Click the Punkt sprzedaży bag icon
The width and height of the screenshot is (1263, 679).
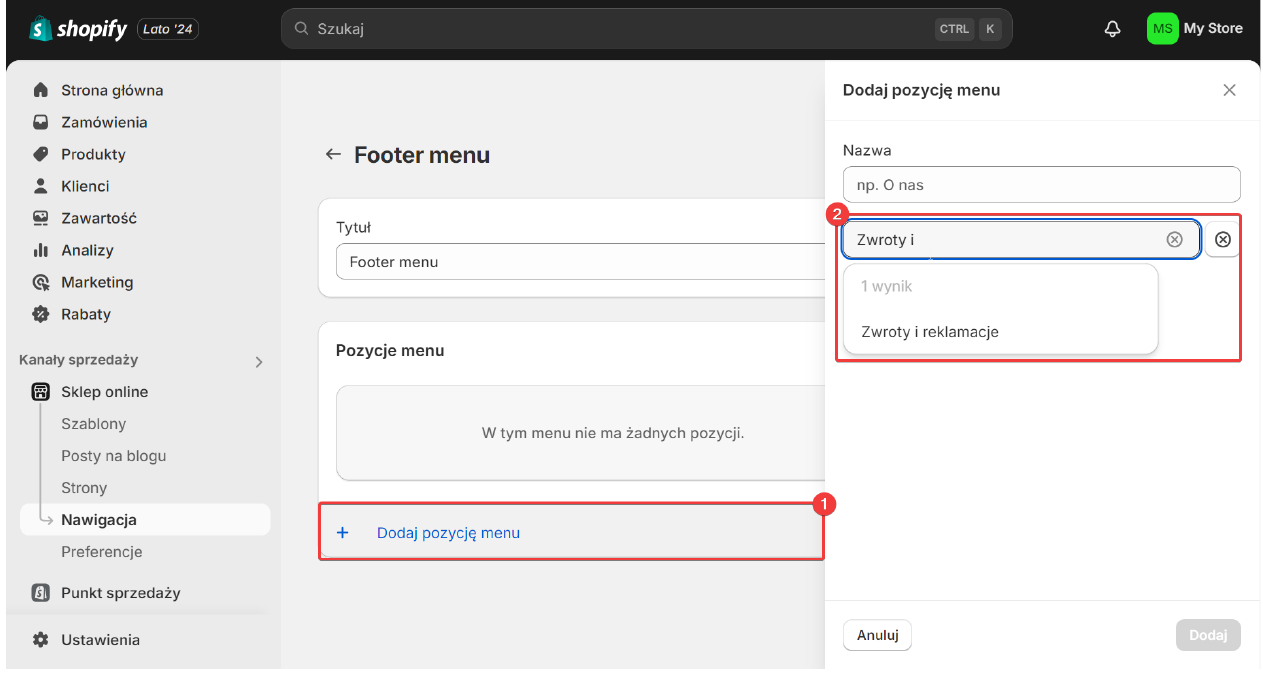coord(41,593)
